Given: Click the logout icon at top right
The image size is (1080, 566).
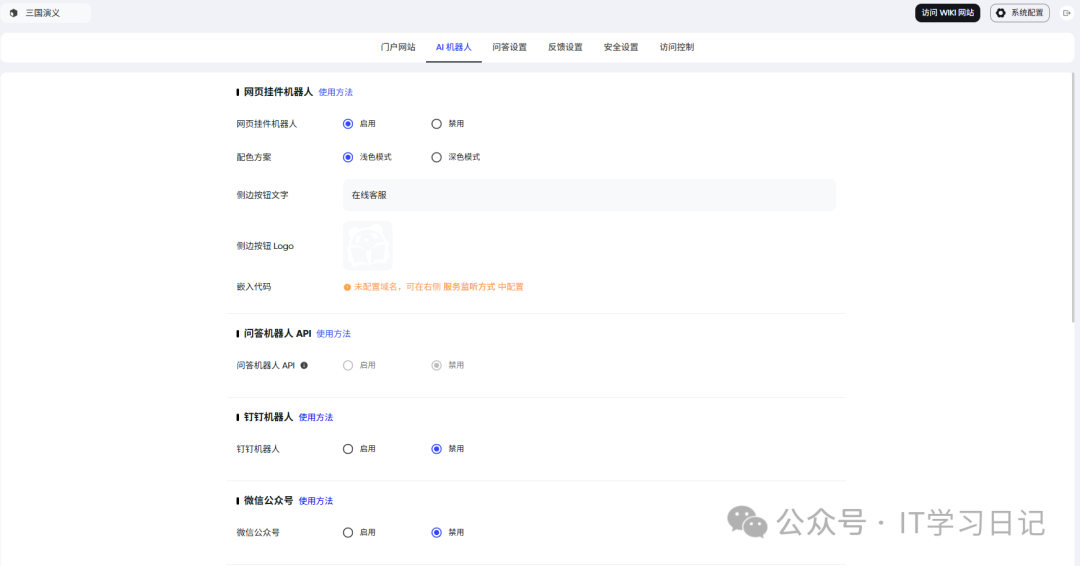Looking at the screenshot, I should [1066, 13].
